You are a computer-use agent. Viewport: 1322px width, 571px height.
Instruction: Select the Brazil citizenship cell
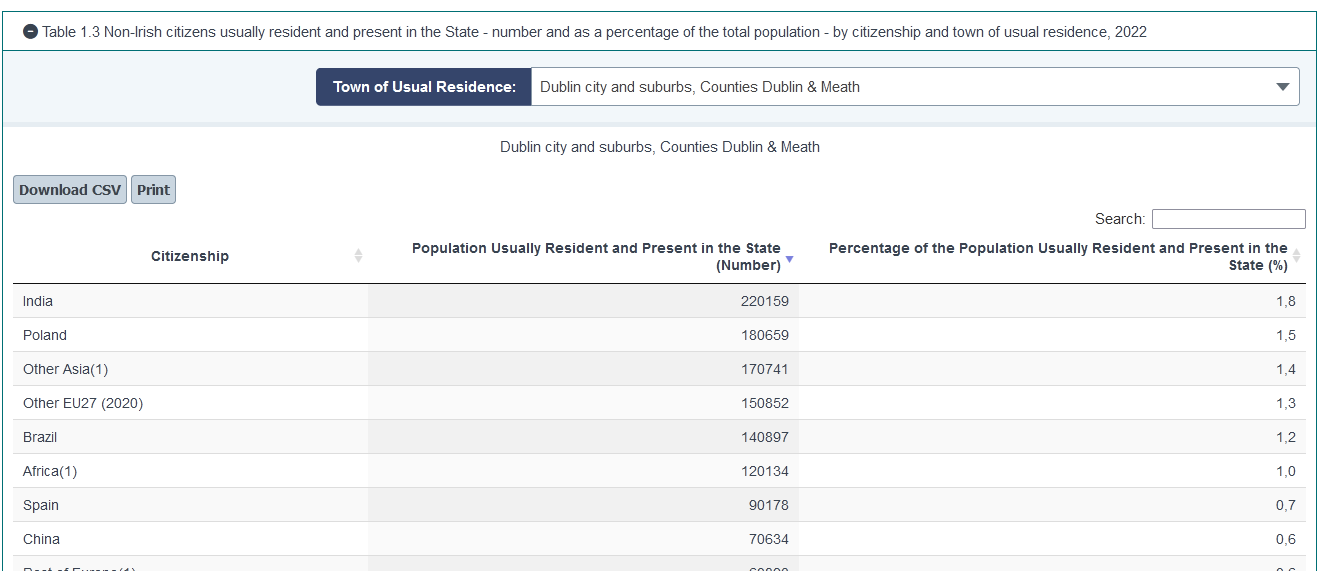[40, 437]
